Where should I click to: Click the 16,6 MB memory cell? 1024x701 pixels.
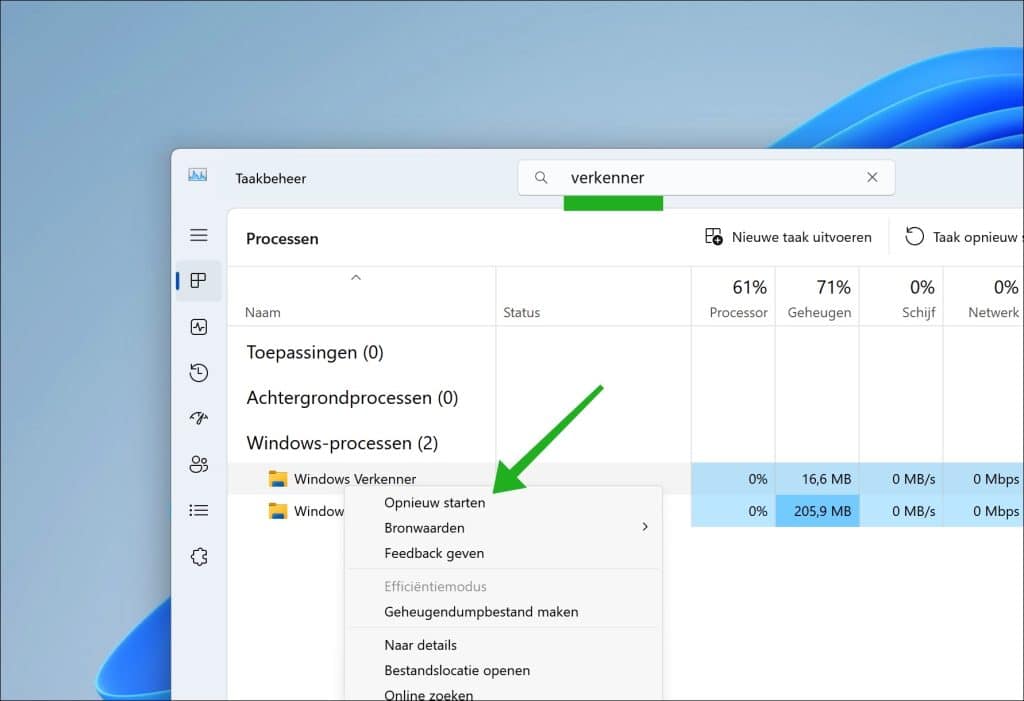point(818,479)
